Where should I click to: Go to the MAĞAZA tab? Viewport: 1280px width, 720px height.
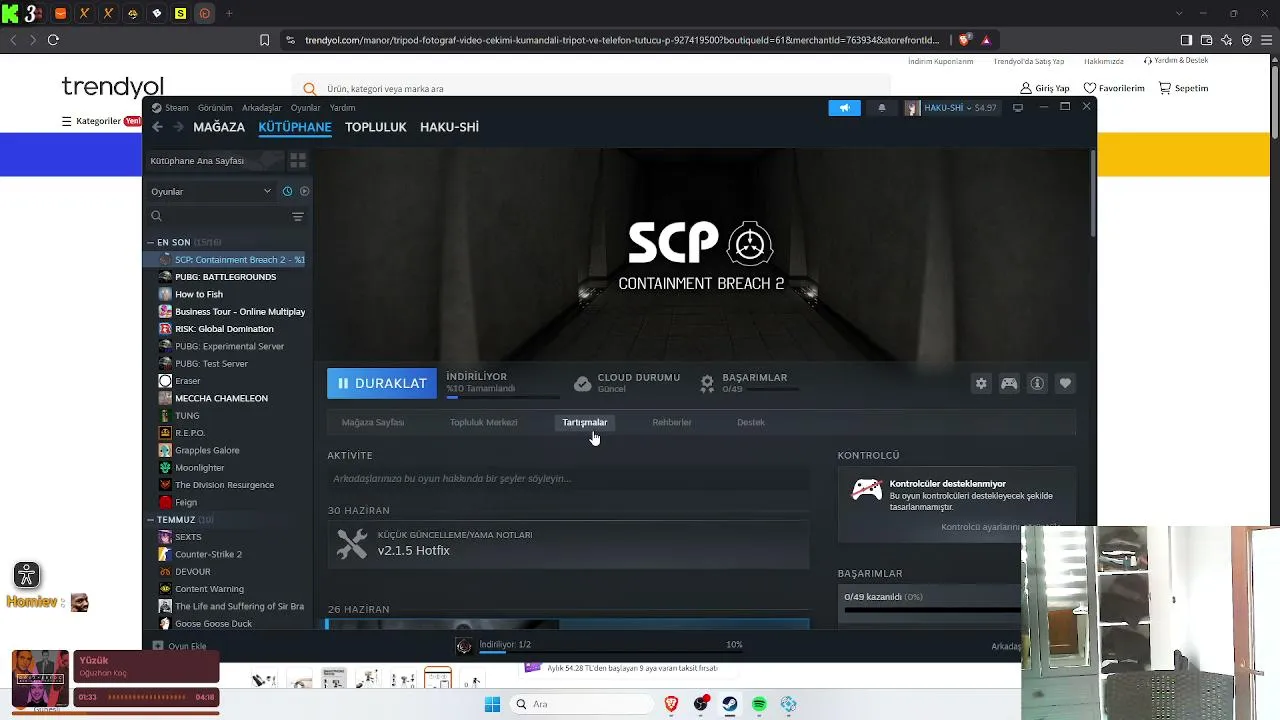click(x=219, y=127)
